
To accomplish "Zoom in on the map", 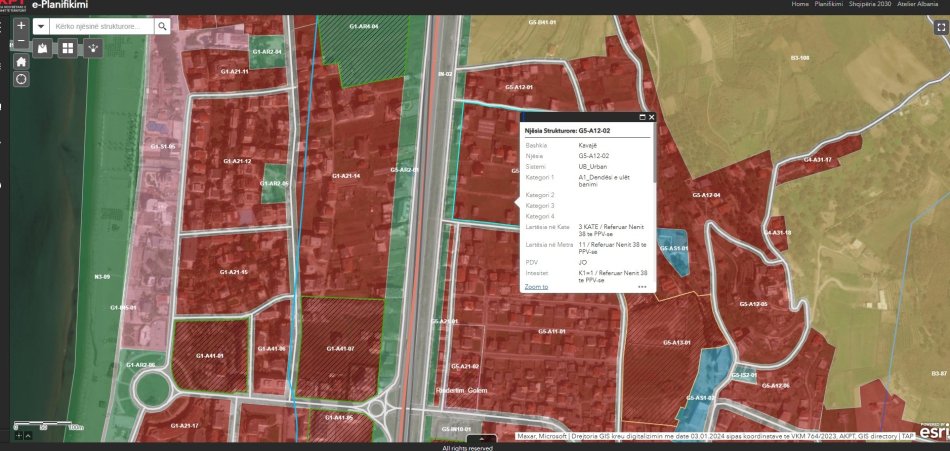I will [21, 24].
